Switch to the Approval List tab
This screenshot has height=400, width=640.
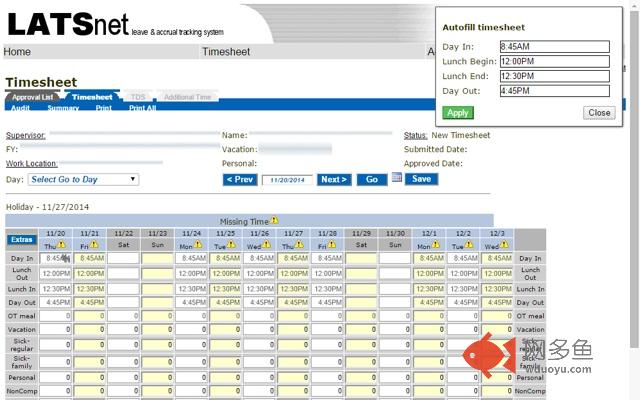(33, 97)
